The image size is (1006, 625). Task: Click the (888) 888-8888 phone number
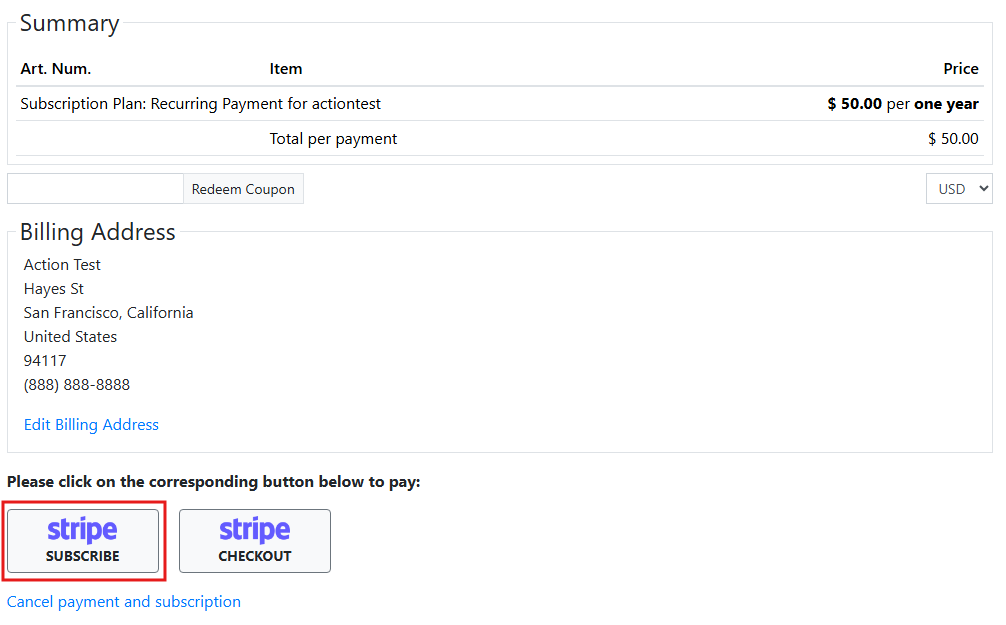77,385
